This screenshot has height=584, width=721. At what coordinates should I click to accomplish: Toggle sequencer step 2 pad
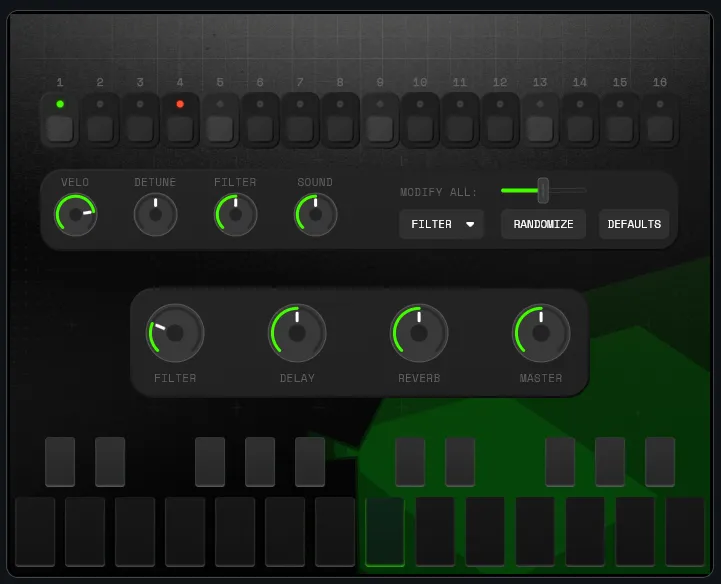tap(100, 128)
